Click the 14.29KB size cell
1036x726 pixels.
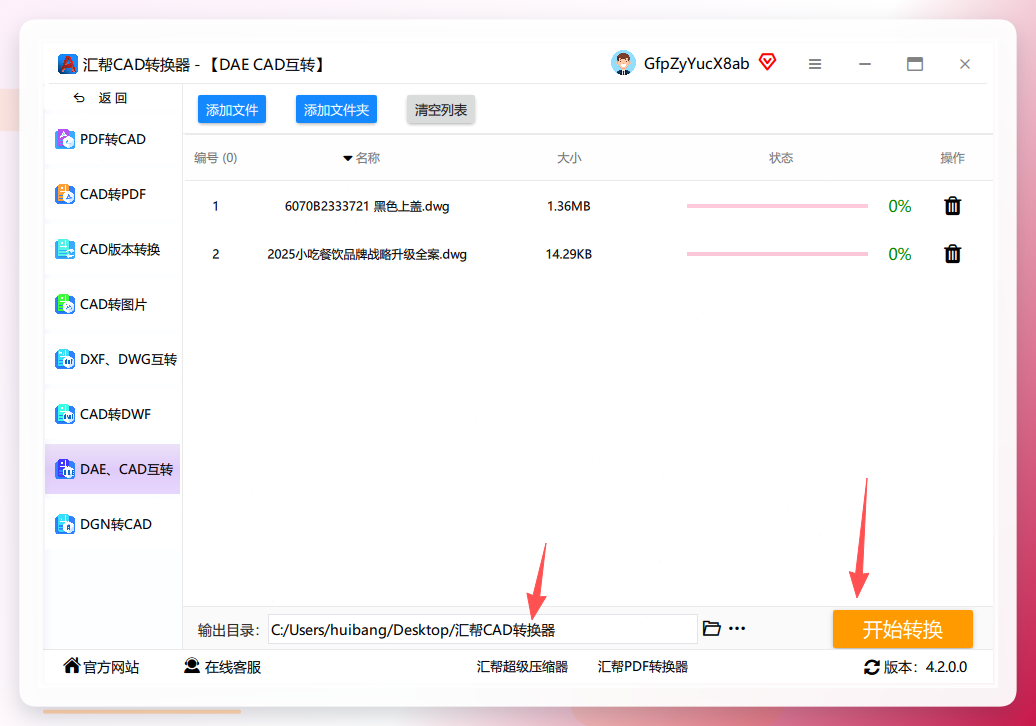pyautogui.click(x=568, y=254)
